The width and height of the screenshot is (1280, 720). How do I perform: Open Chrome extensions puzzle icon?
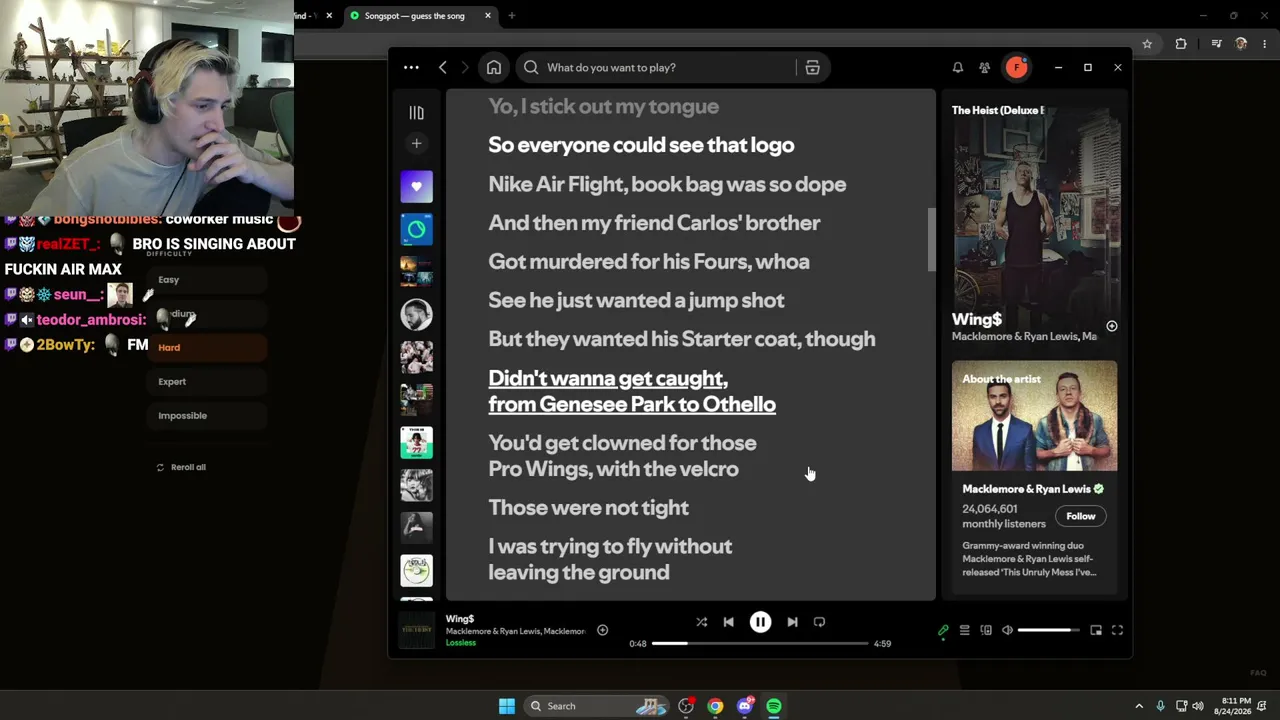pyautogui.click(x=1181, y=44)
